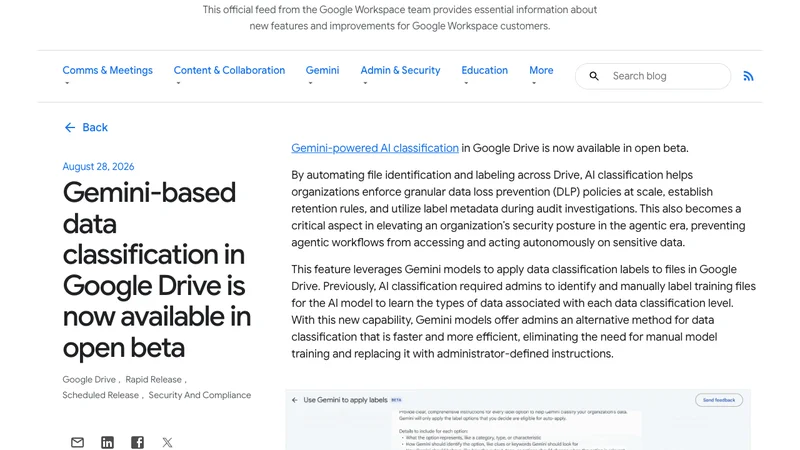Image resolution: width=800 pixels, height=450 pixels.
Task: Click the August 28, 2026 date
Action: point(98,166)
